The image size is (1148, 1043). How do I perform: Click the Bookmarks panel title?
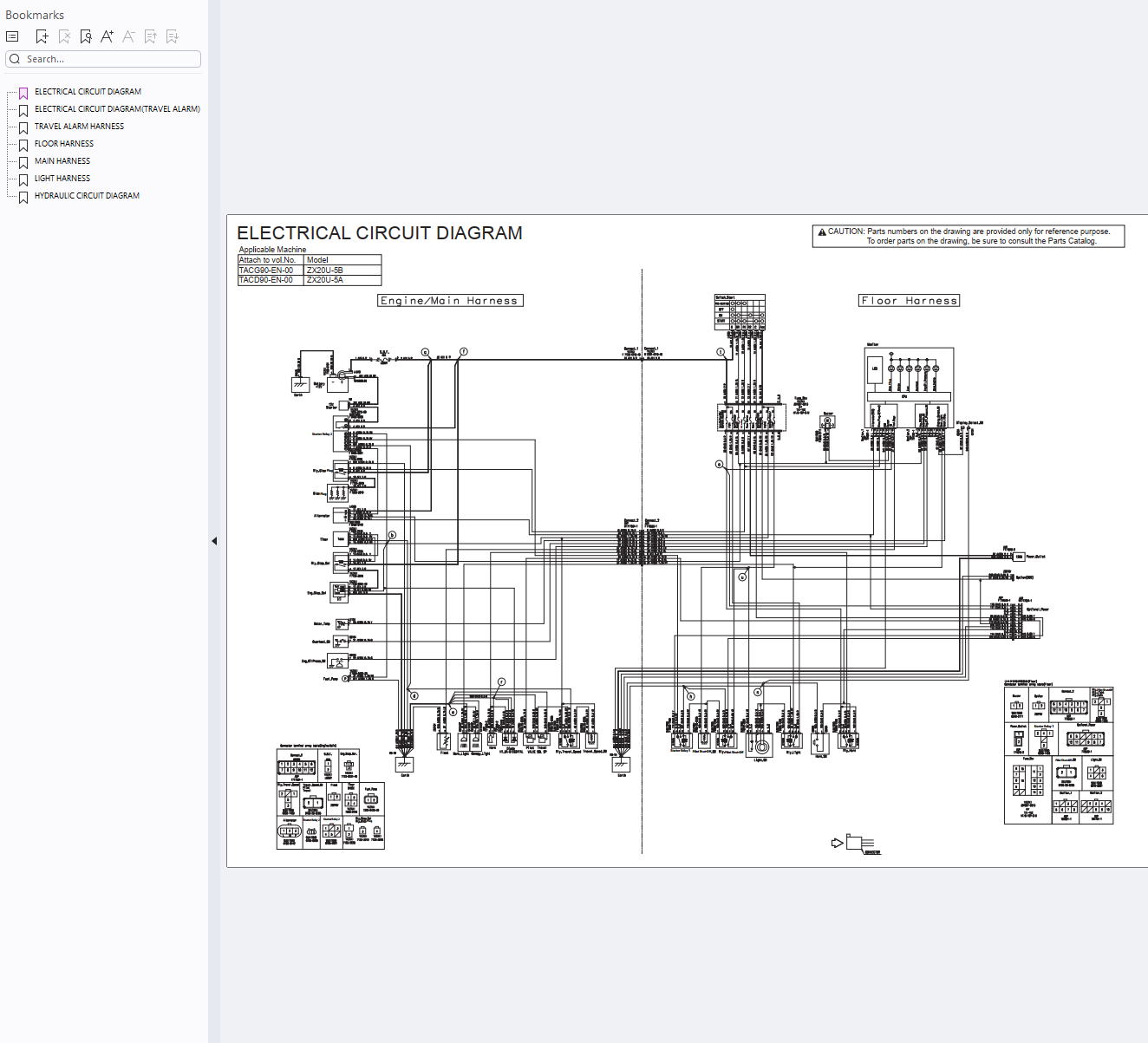(x=35, y=15)
